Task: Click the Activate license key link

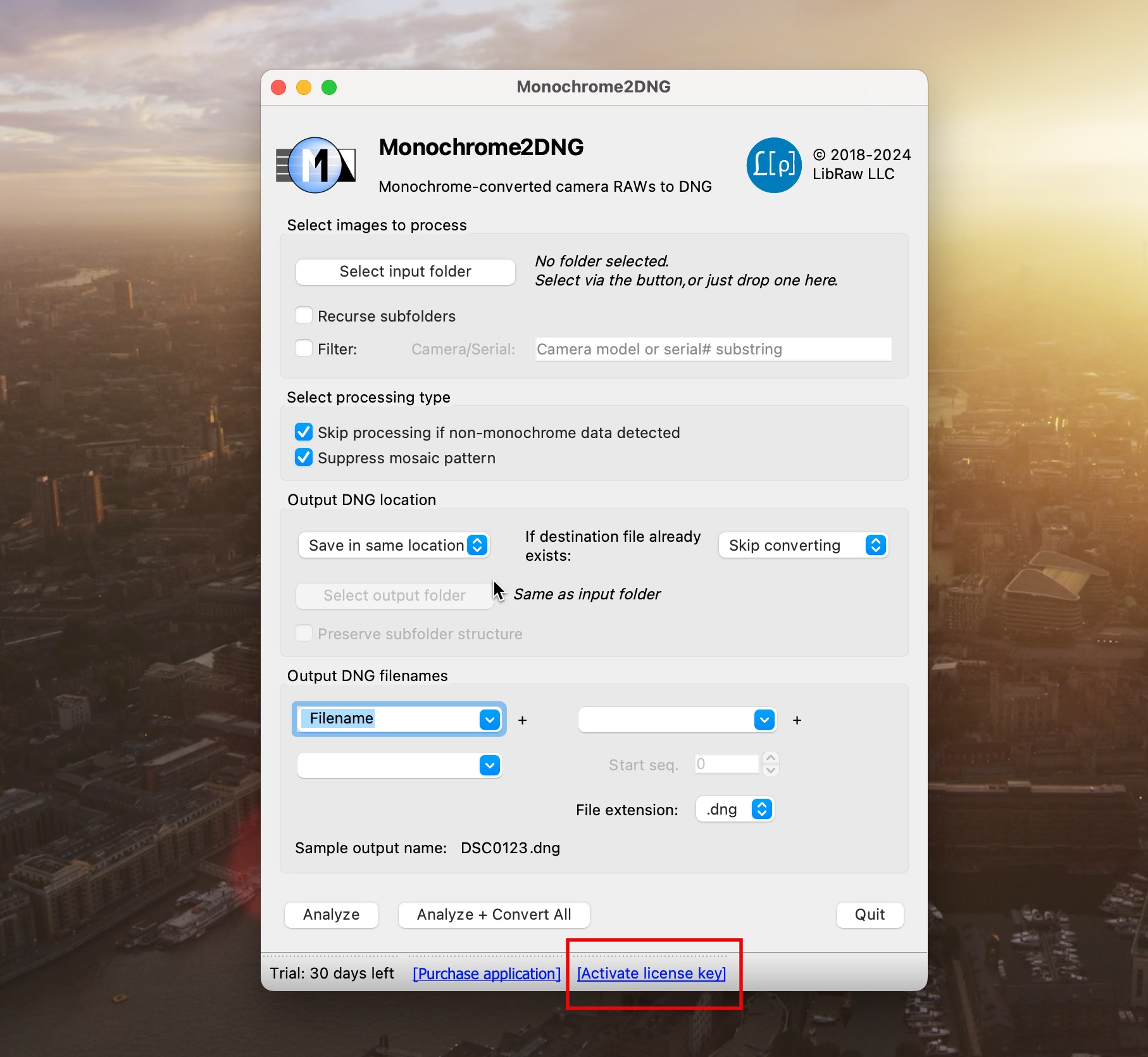Action: [651, 973]
